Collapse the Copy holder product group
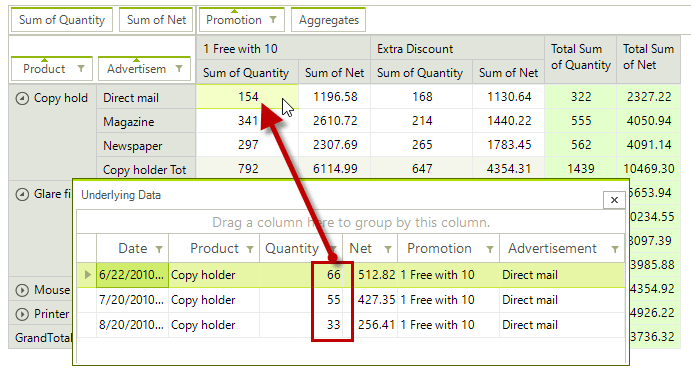Screen dimensions: 691x374 pos(22,98)
